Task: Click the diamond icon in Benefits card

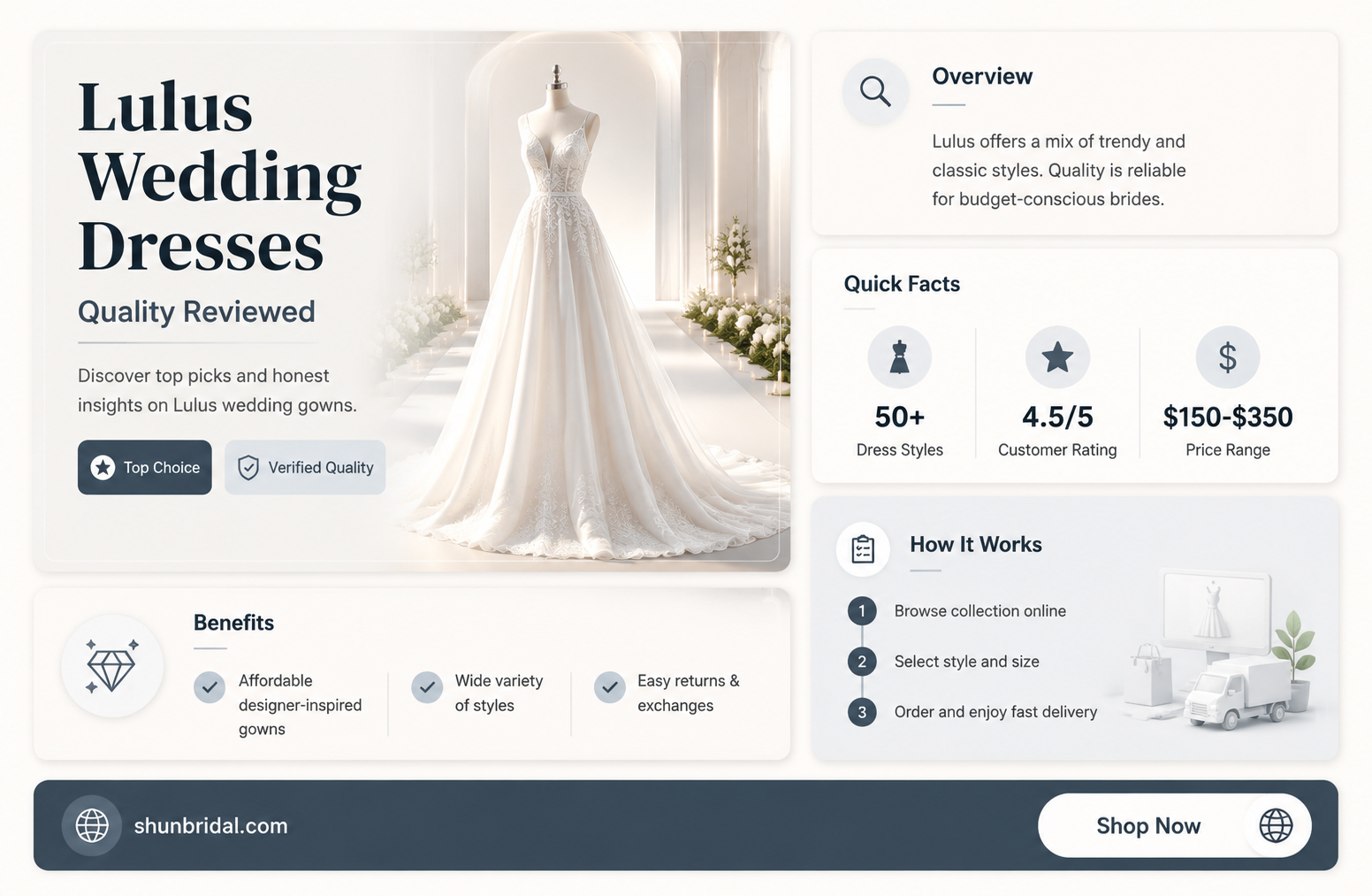Action: [x=111, y=666]
